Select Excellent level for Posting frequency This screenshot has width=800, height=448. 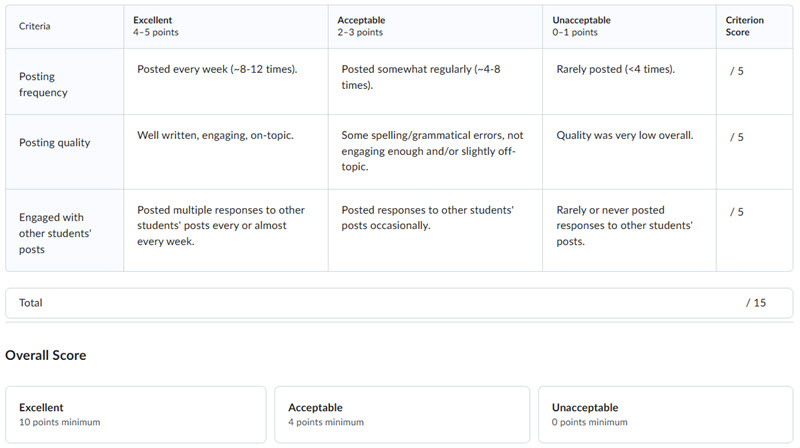tap(226, 78)
